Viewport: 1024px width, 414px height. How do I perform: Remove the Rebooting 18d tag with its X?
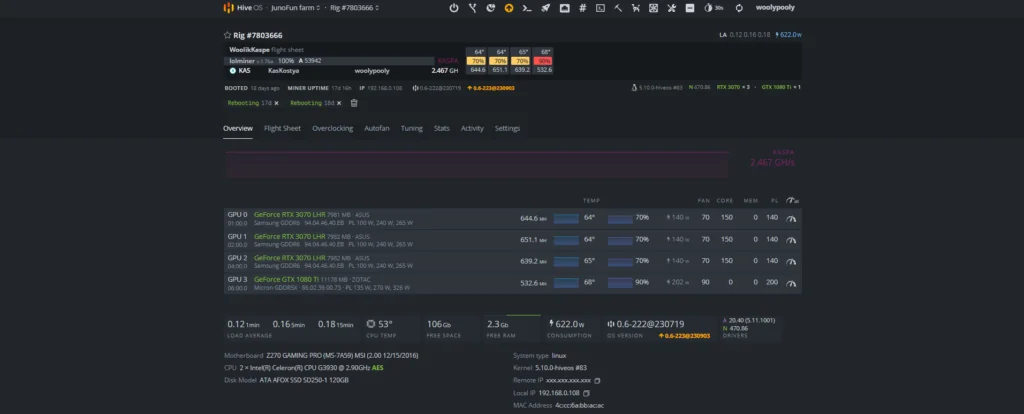pyautogui.click(x=339, y=103)
